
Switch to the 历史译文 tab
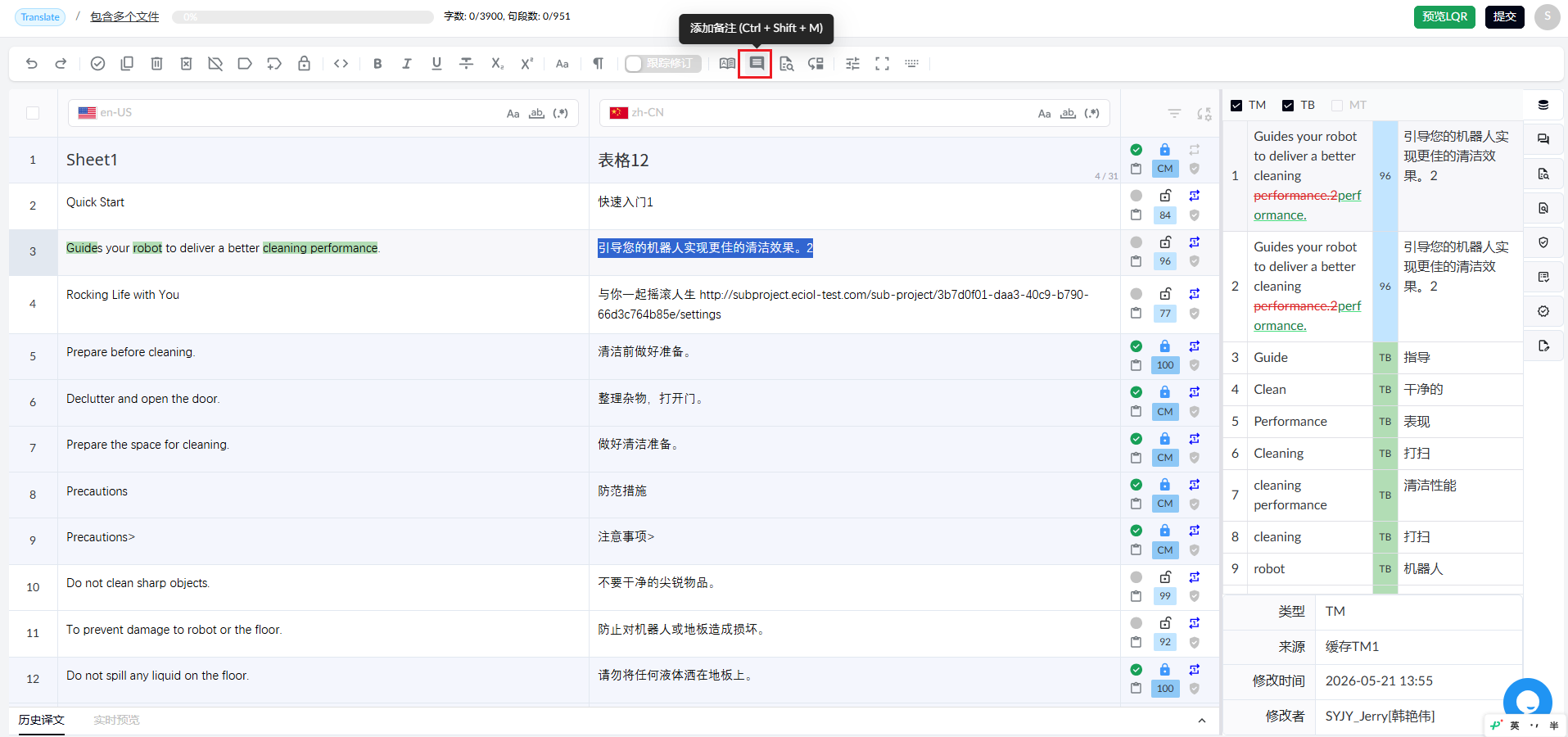click(42, 720)
